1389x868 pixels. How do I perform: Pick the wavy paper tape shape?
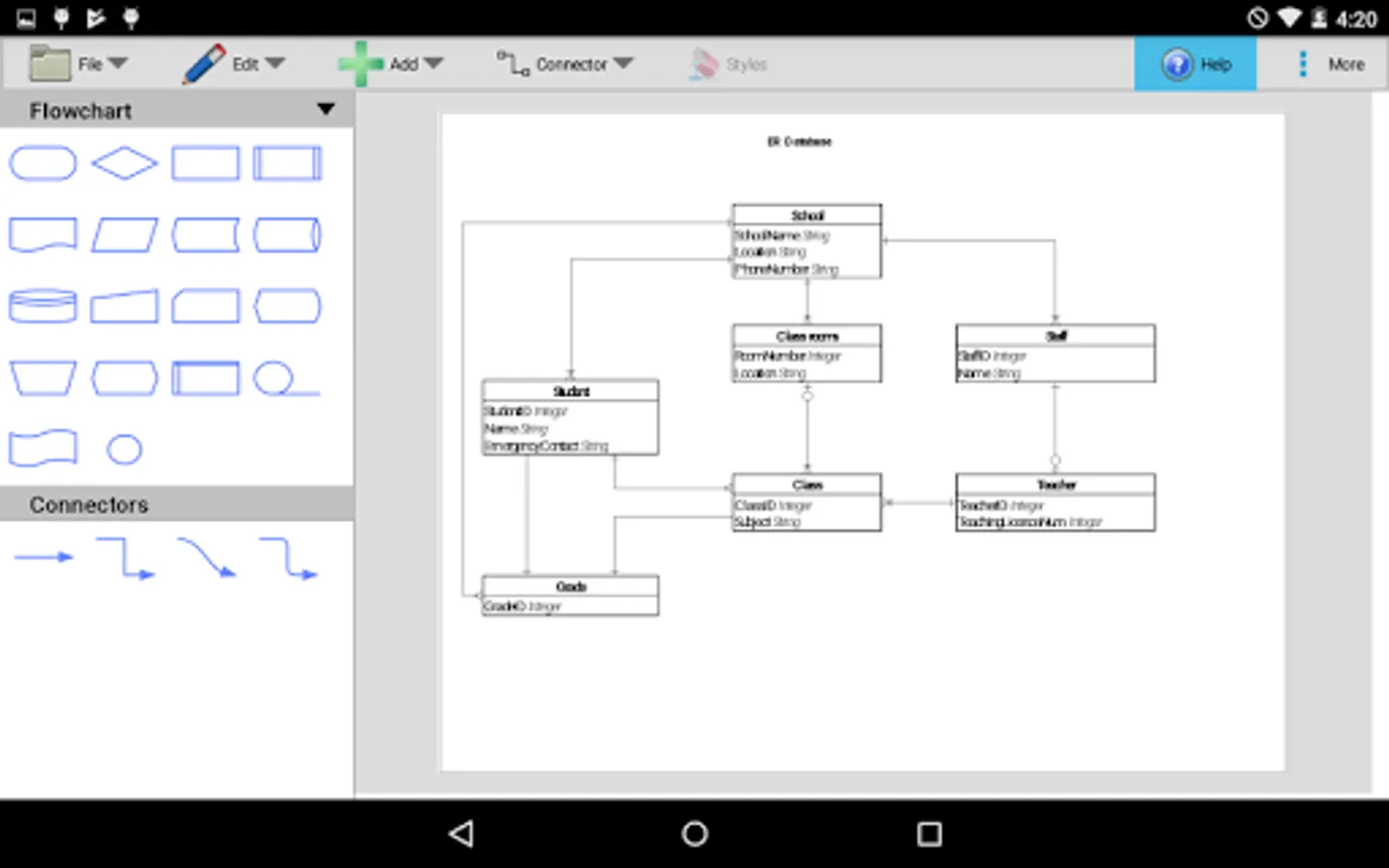(x=42, y=448)
